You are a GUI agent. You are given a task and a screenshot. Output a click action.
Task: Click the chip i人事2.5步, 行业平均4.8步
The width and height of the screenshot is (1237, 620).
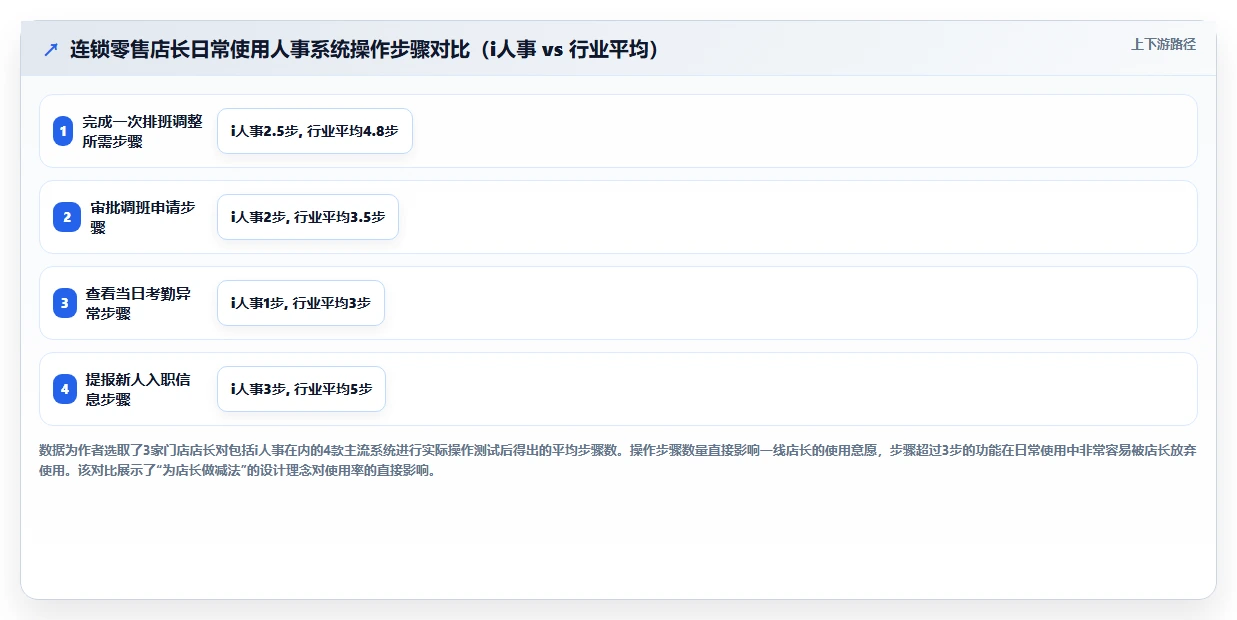coord(315,131)
